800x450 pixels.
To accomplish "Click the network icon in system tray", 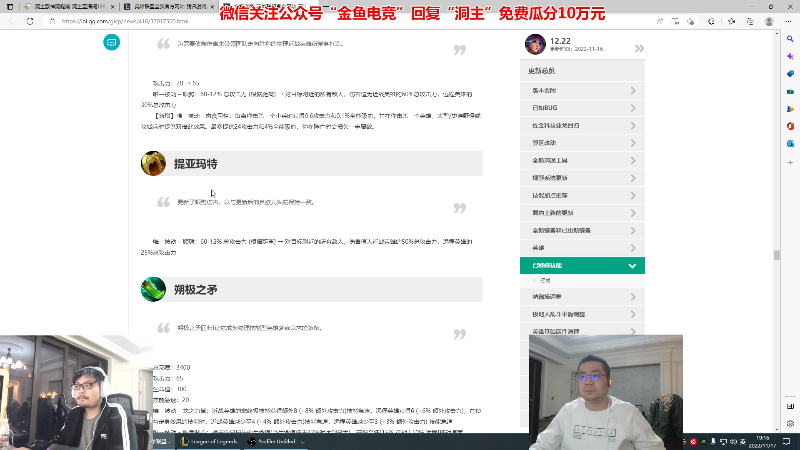I will pyautogui.click(x=723, y=441).
